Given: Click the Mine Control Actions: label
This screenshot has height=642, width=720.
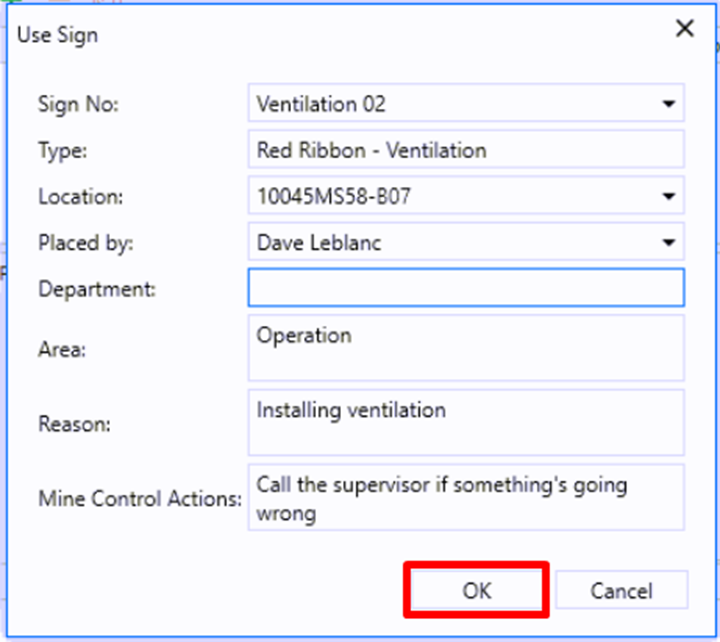Looking at the screenshot, I should (139, 498).
